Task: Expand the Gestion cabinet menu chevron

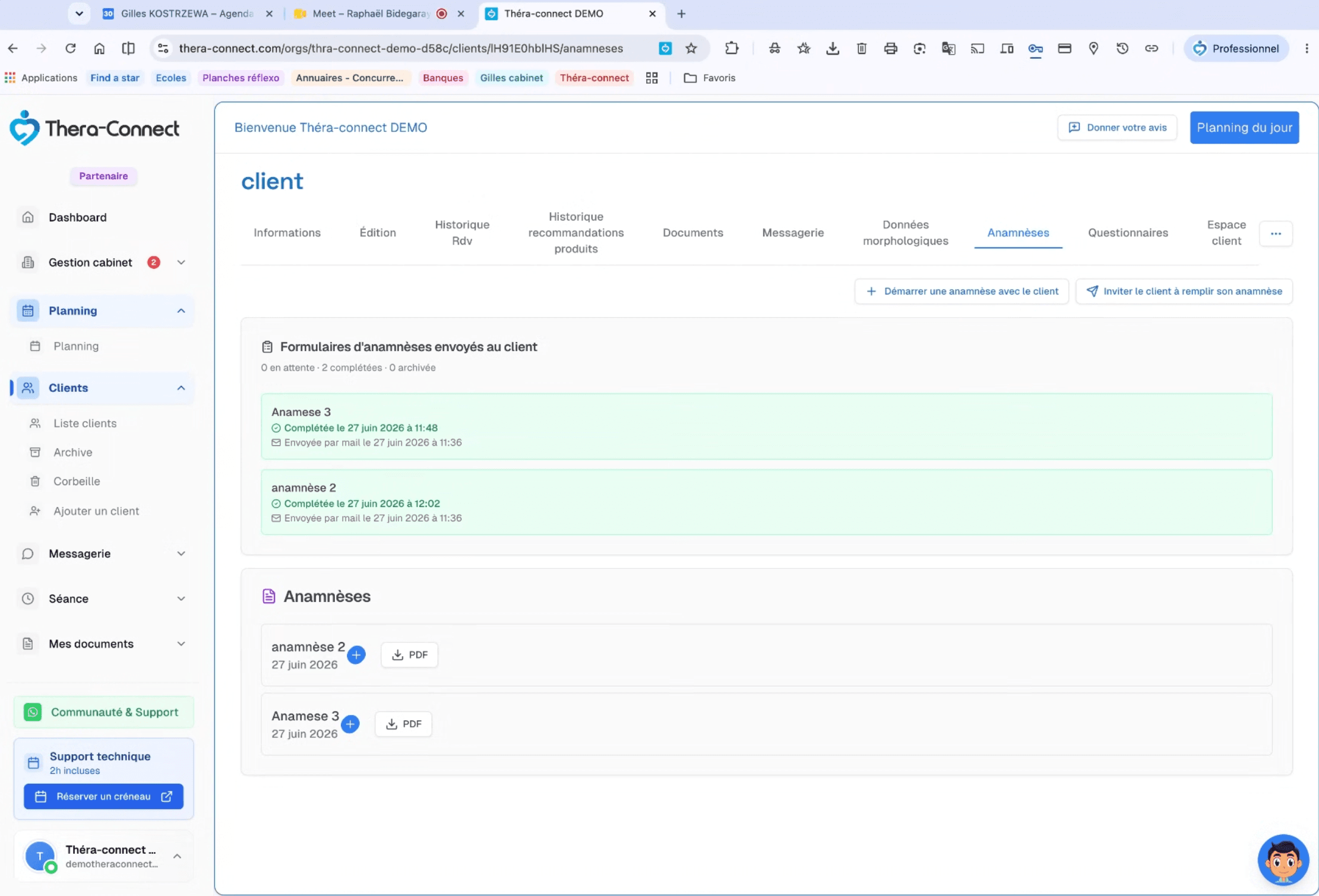Action: point(181,262)
